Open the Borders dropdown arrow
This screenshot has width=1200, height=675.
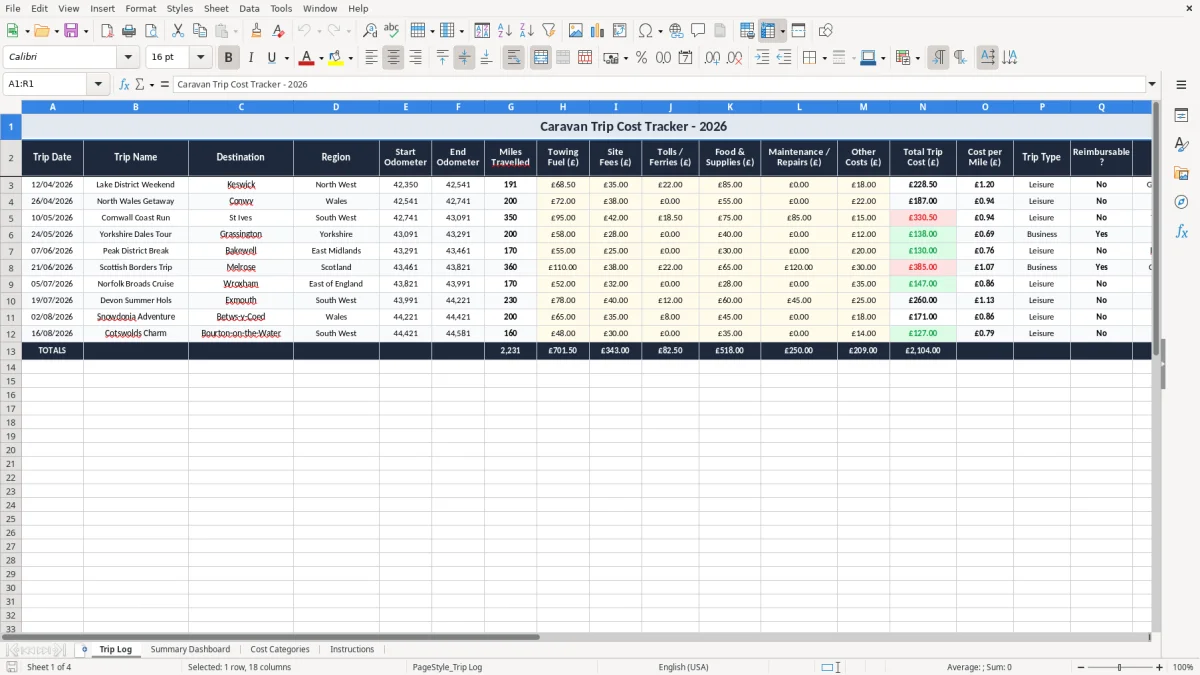824,58
